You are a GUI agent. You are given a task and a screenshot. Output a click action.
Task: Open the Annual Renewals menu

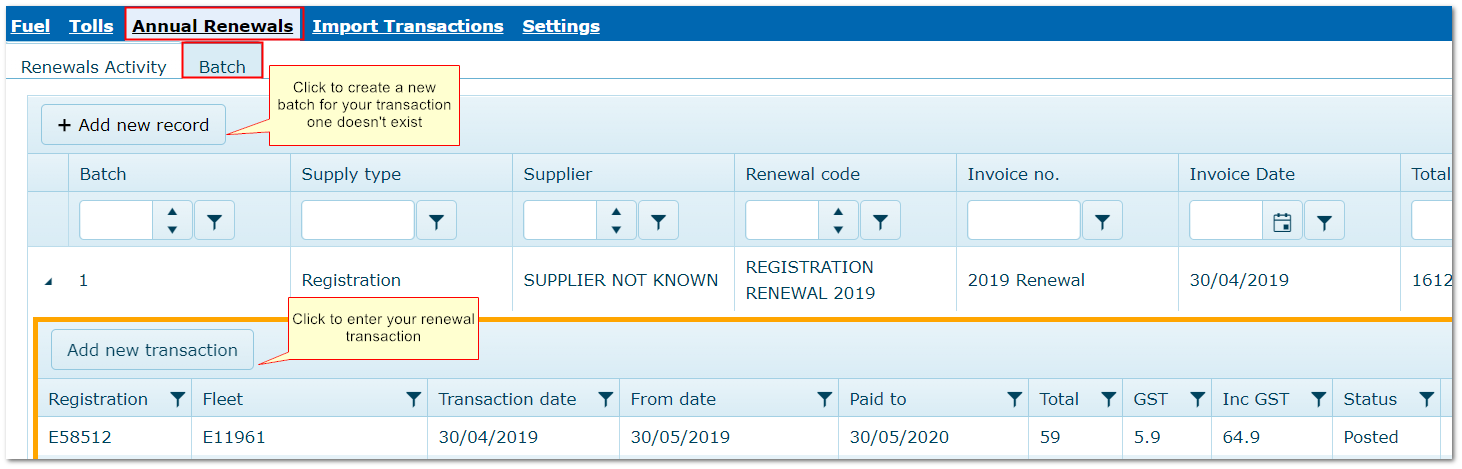tap(212, 26)
